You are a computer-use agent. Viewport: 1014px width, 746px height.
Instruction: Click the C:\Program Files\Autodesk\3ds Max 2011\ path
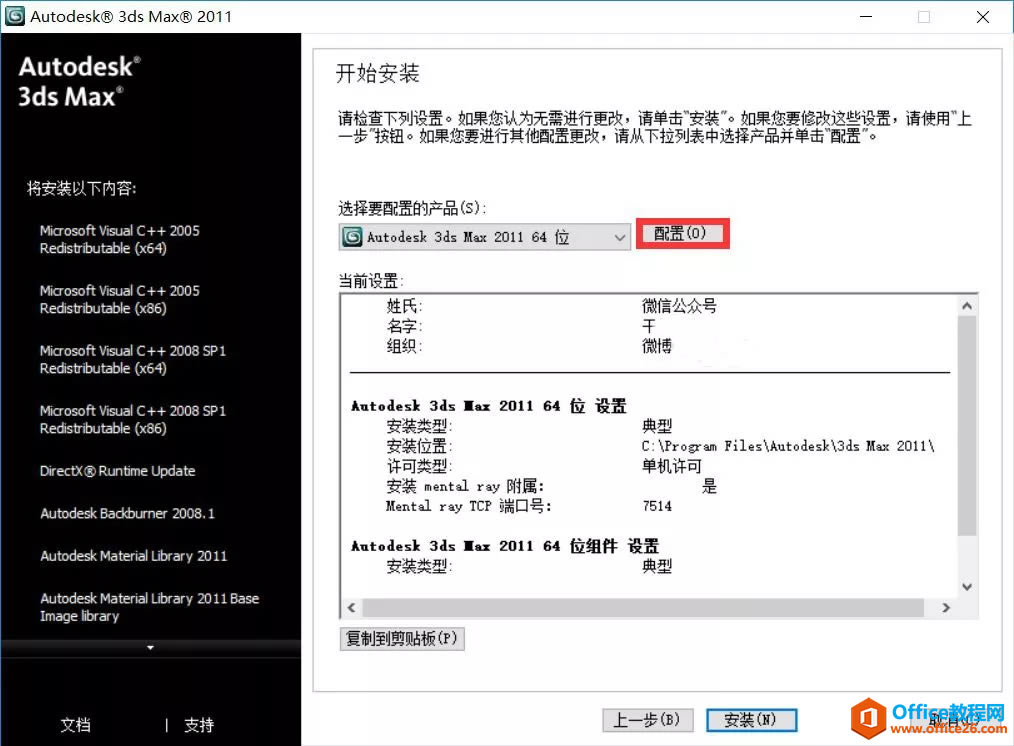[788, 446]
